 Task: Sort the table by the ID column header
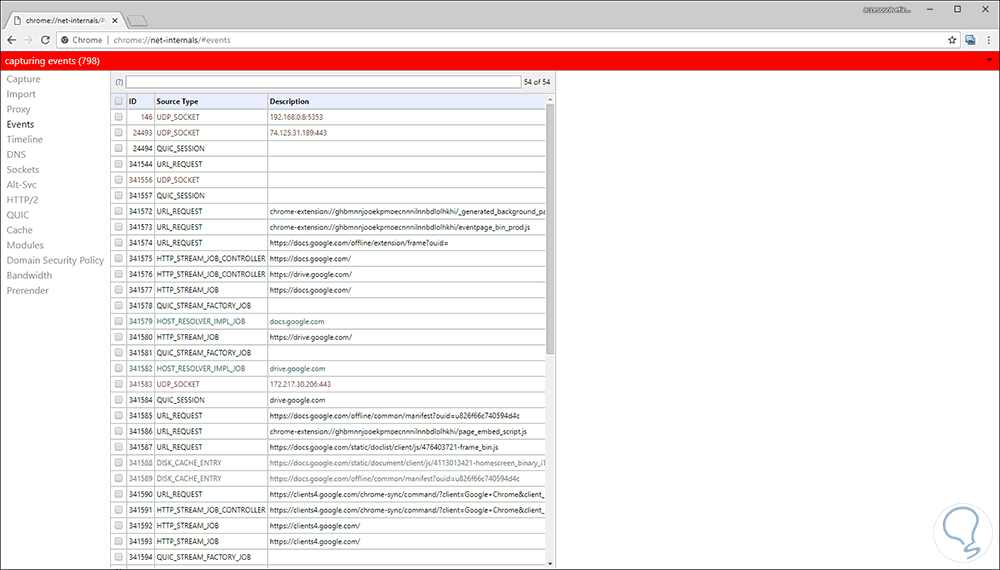(133, 101)
